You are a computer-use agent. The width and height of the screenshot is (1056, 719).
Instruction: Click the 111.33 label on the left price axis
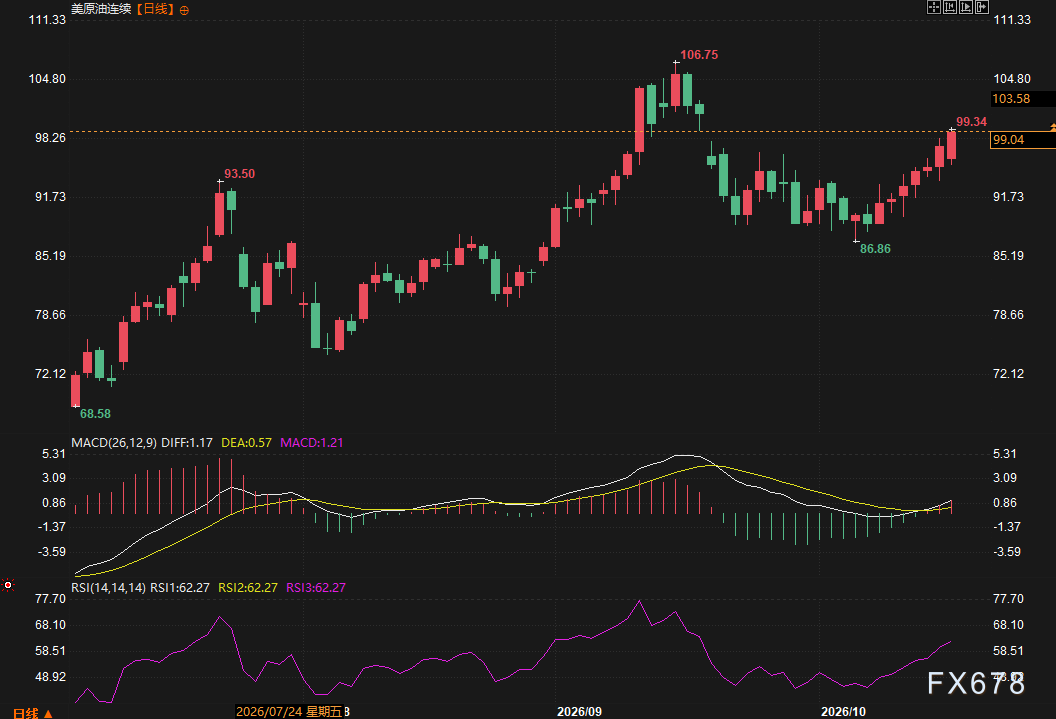pyautogui.click(x=47, y=20)
